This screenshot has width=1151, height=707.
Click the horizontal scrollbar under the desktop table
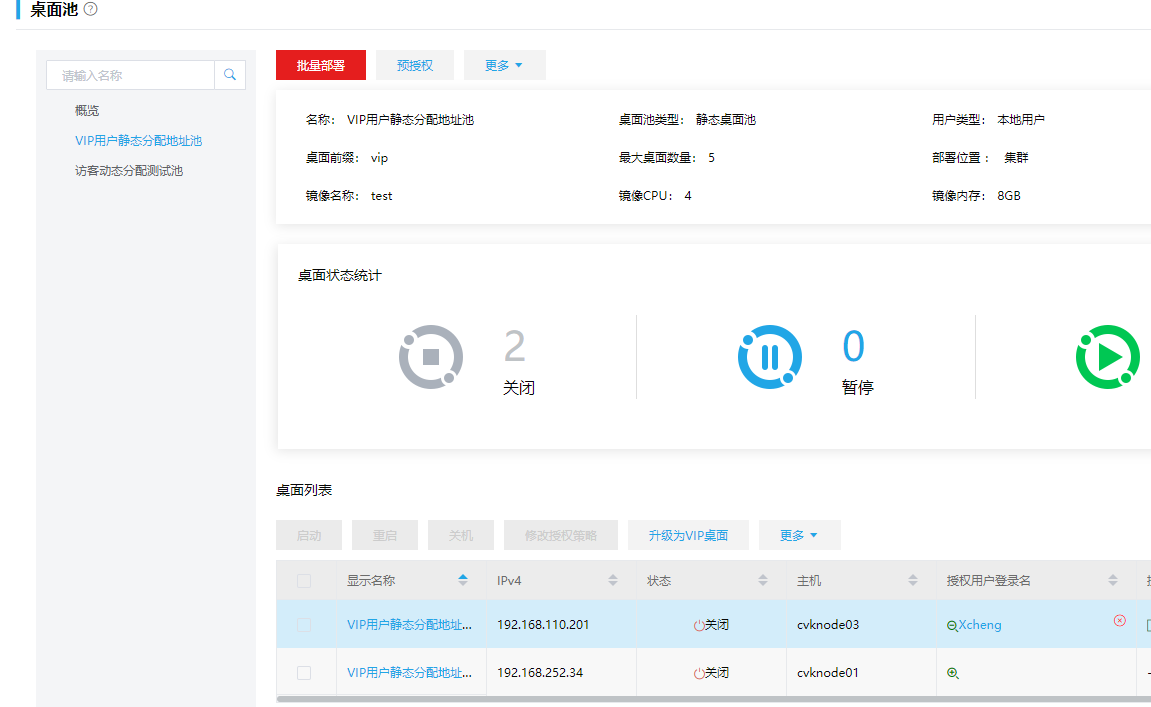tap(700, 700)
